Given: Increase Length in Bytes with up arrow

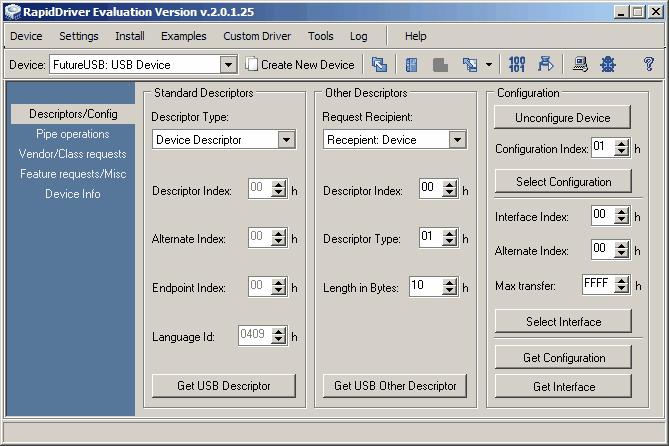Looking at the screenshot, I should click(x=450, y=283).
